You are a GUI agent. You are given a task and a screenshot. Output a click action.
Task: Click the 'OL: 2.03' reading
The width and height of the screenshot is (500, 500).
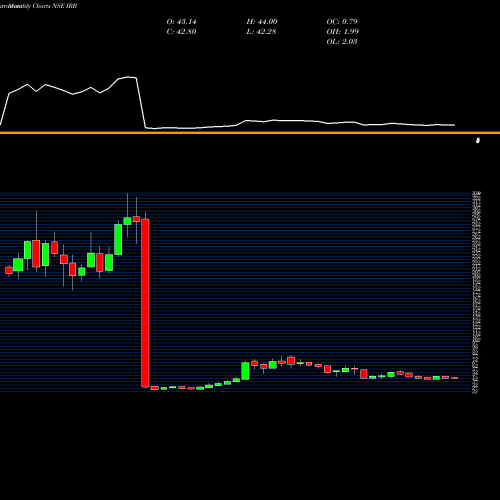tap(342, 42)
